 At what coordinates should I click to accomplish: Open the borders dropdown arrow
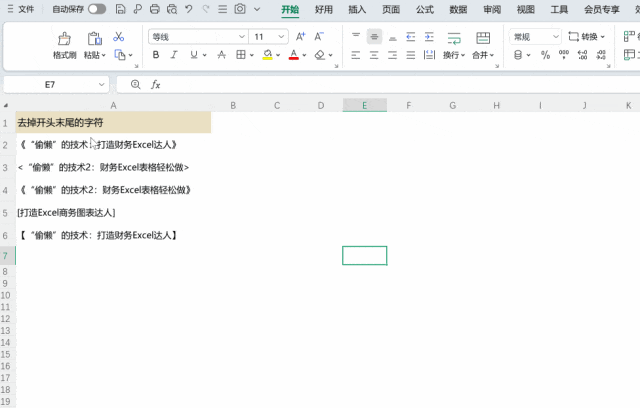click(252, 55)
